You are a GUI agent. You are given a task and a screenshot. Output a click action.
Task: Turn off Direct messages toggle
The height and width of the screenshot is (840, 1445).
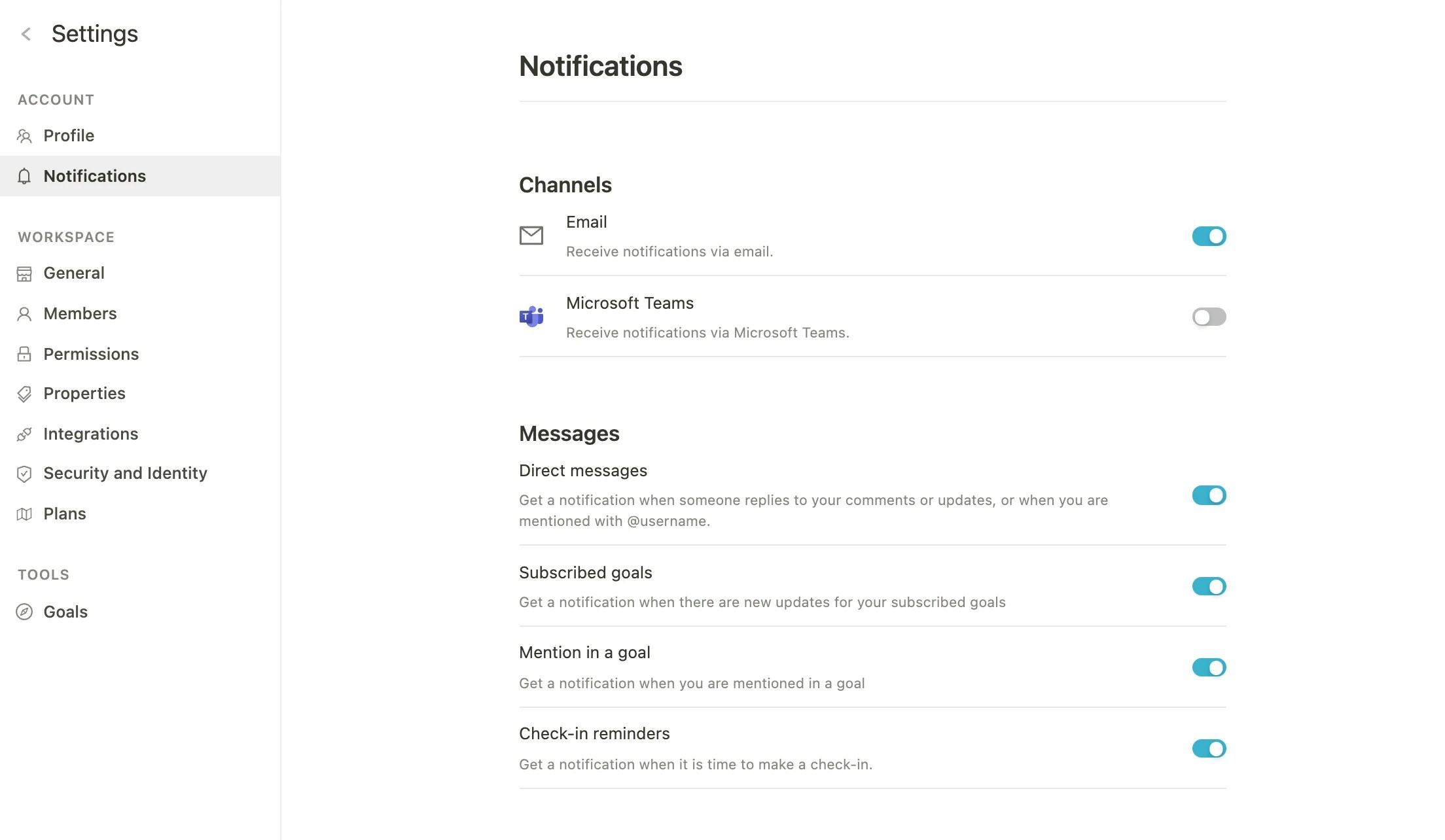pos(1208,496)
